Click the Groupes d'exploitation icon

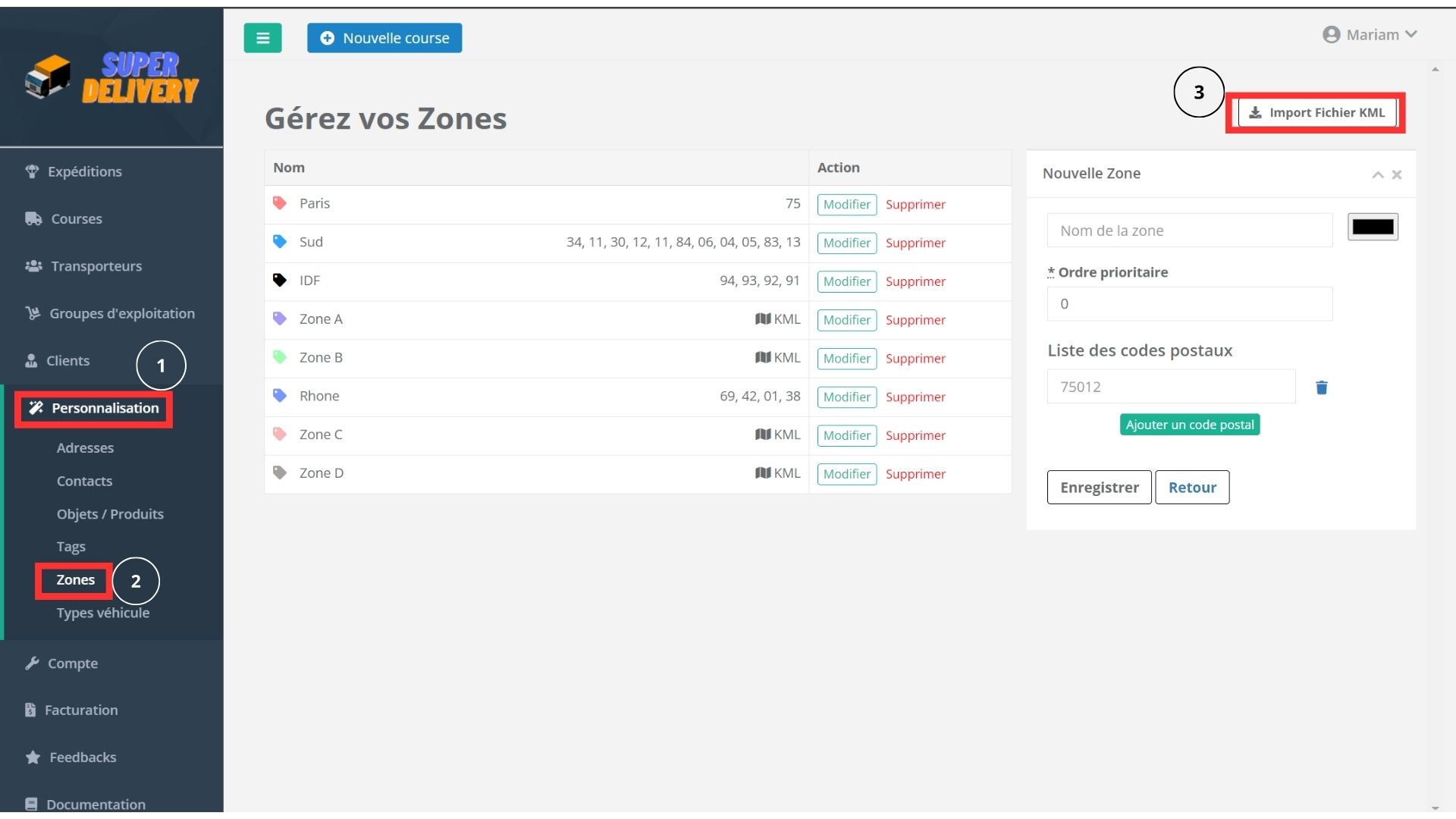point(33,313)
